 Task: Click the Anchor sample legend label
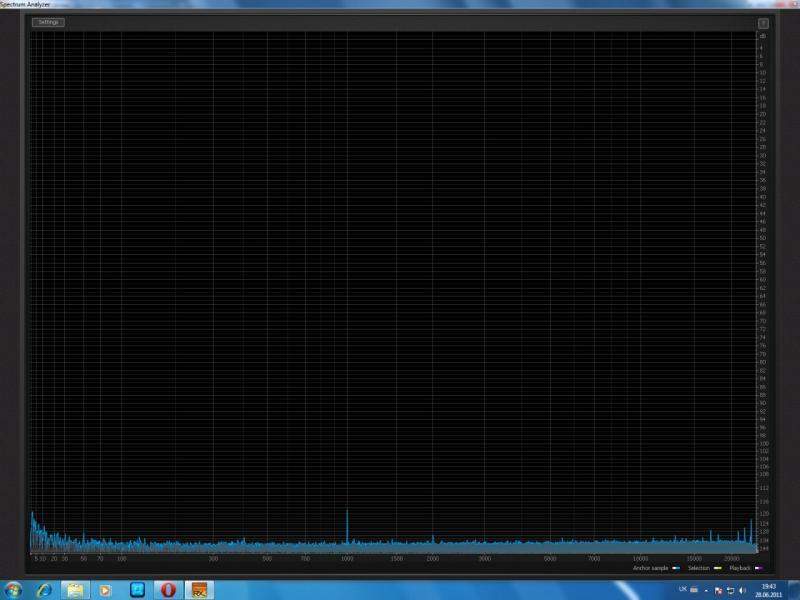[651, 568]
